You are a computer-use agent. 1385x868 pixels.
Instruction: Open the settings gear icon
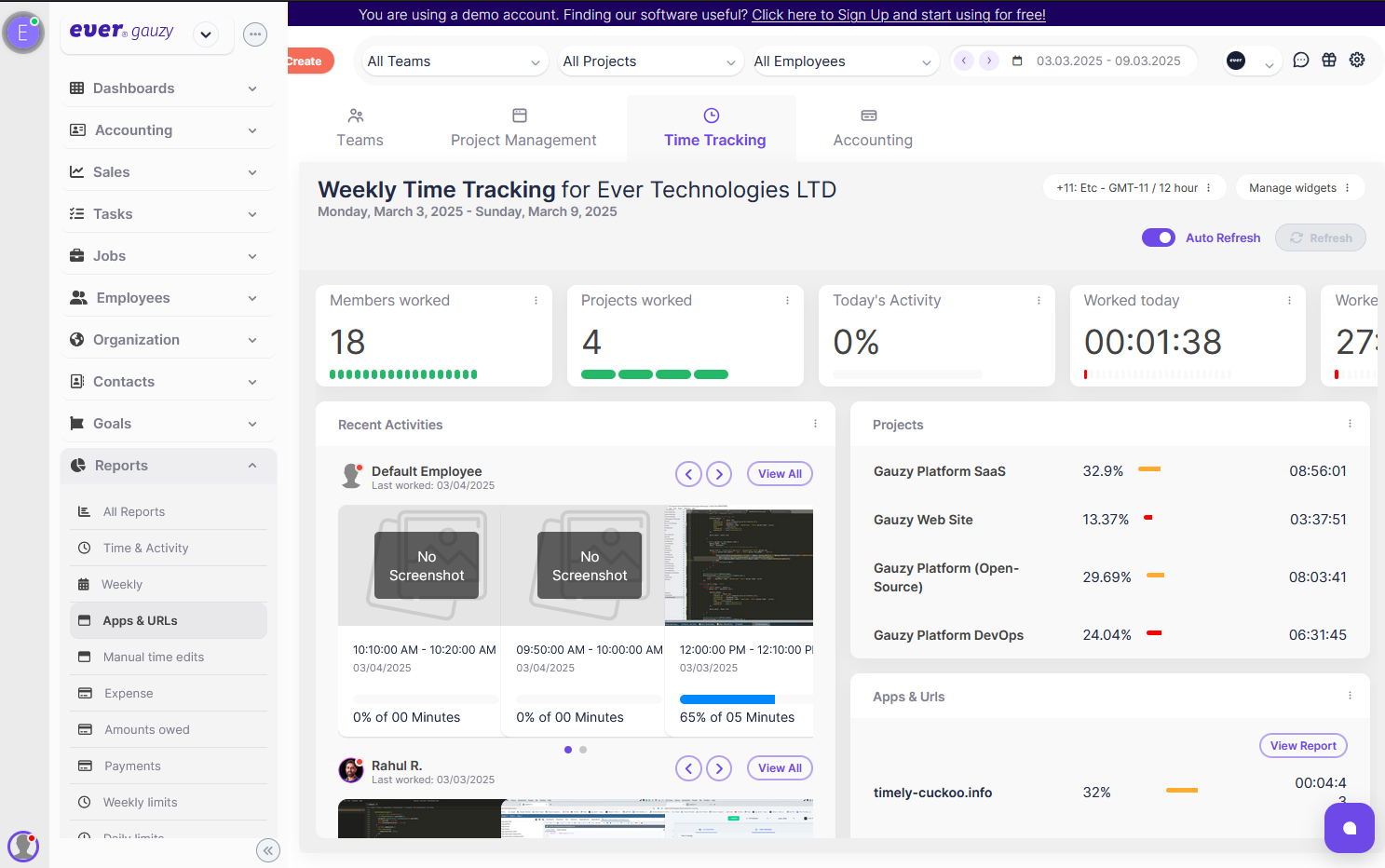[x=1357, y=61]
